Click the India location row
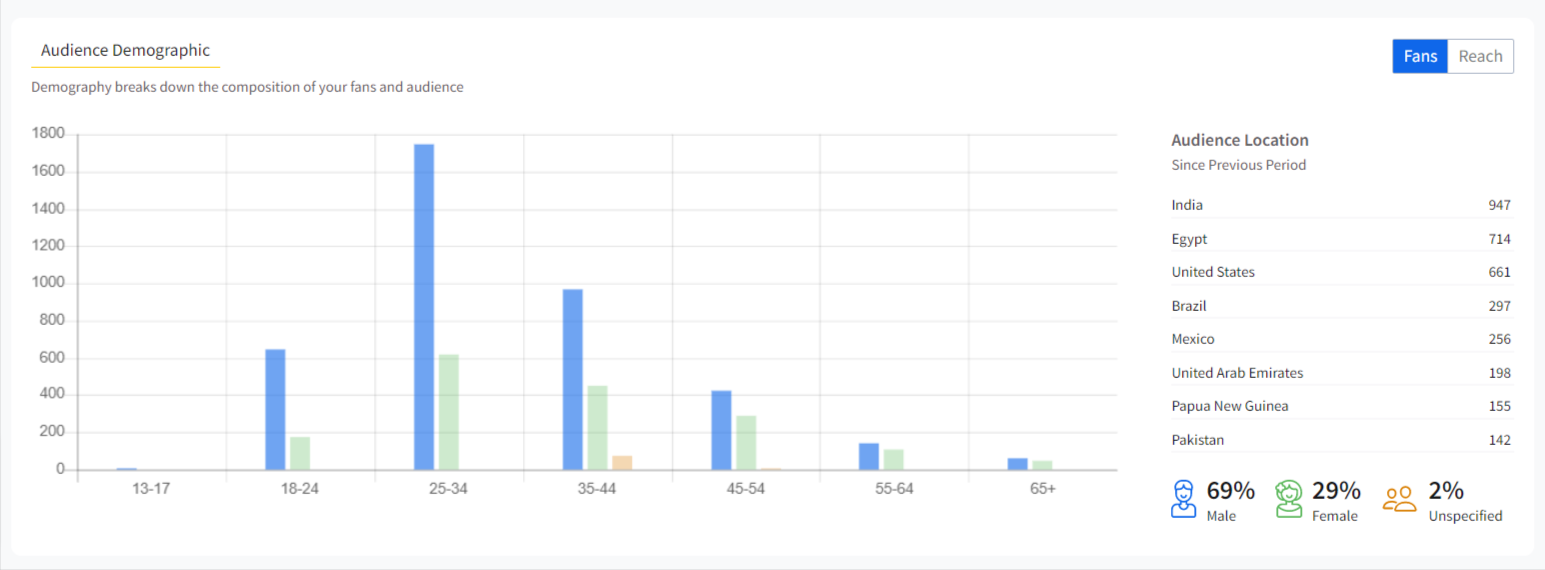This screenshot has height=570, width=1545. click(1340, 205)
